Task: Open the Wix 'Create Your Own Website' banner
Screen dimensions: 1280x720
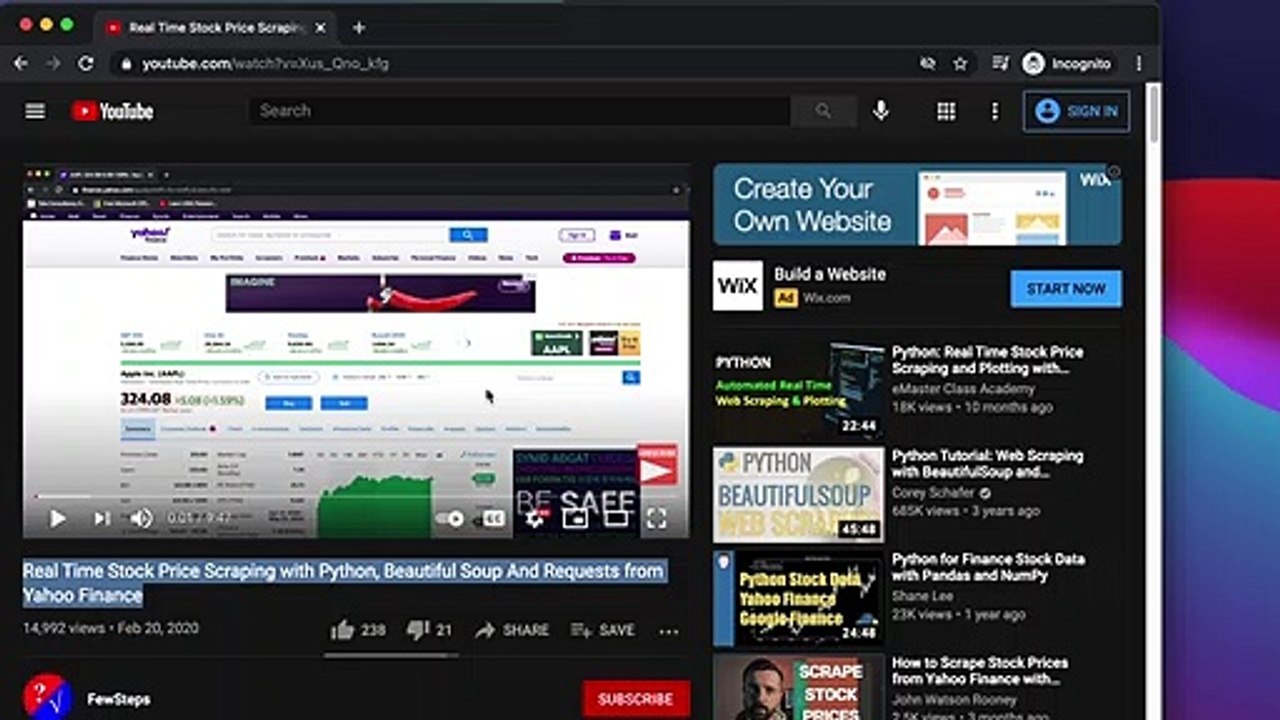Action: [x=917, y=205]
